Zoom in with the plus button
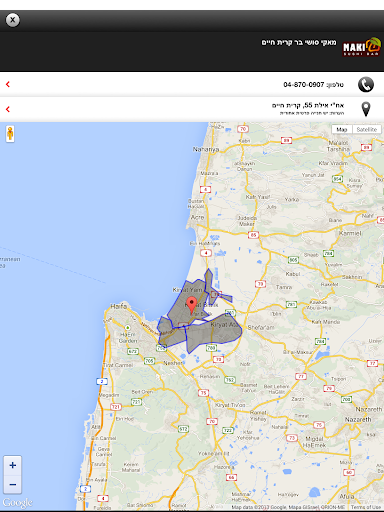This screenshot has width=384, height=512. coord(13,465)
